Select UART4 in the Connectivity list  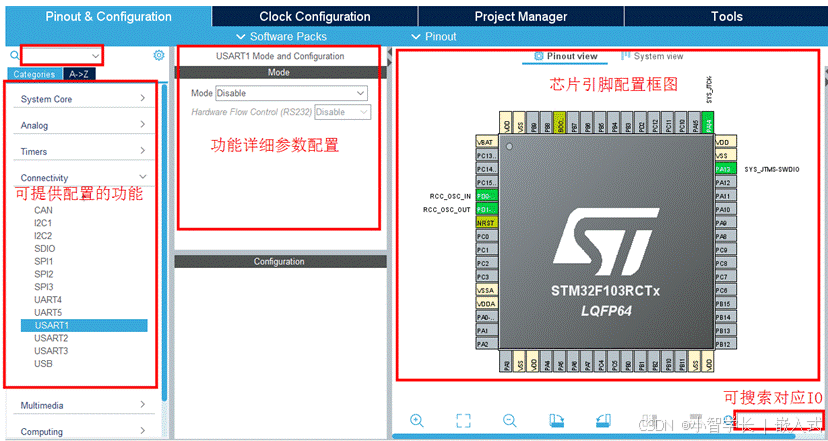[x=48, y=299]
